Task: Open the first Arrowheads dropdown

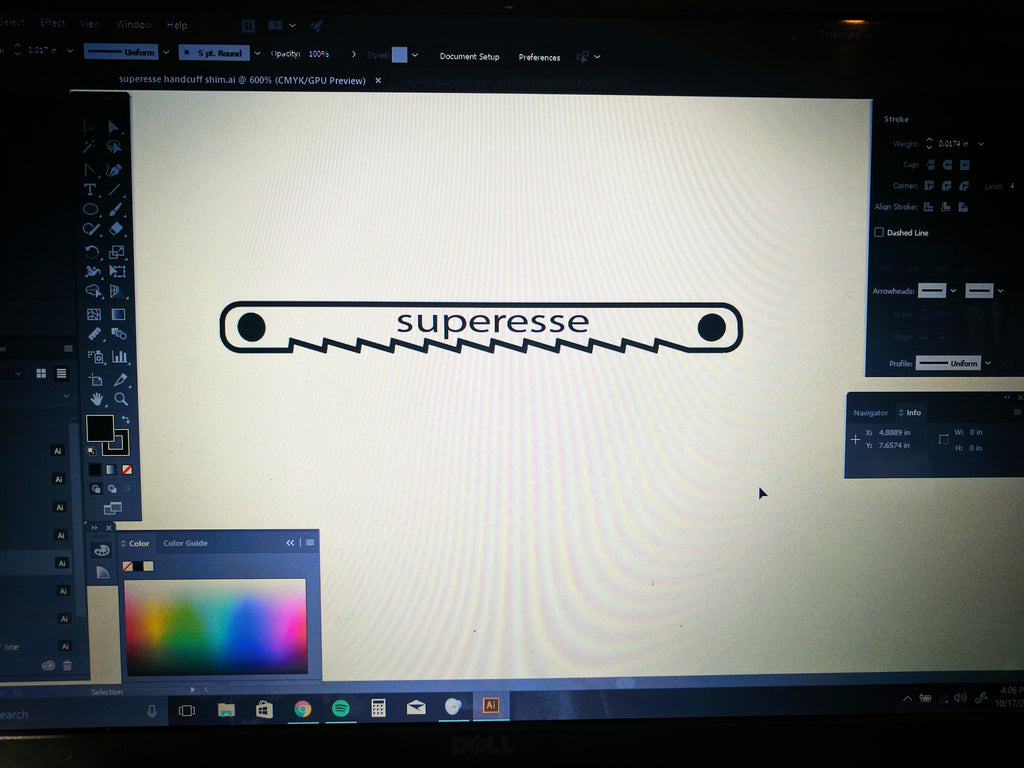Action: 953,291
